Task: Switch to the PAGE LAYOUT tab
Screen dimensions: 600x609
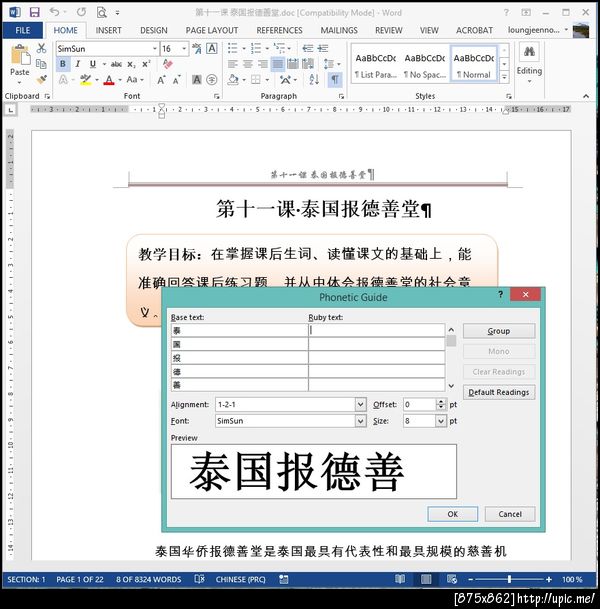Action: coord(212,30)
